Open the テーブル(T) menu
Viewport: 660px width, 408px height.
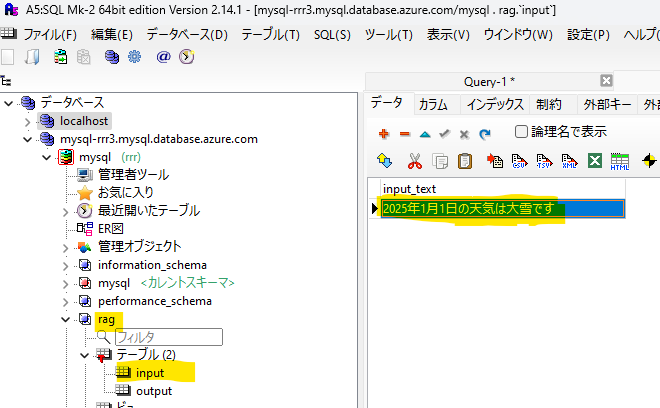click(x=271, y=35)
